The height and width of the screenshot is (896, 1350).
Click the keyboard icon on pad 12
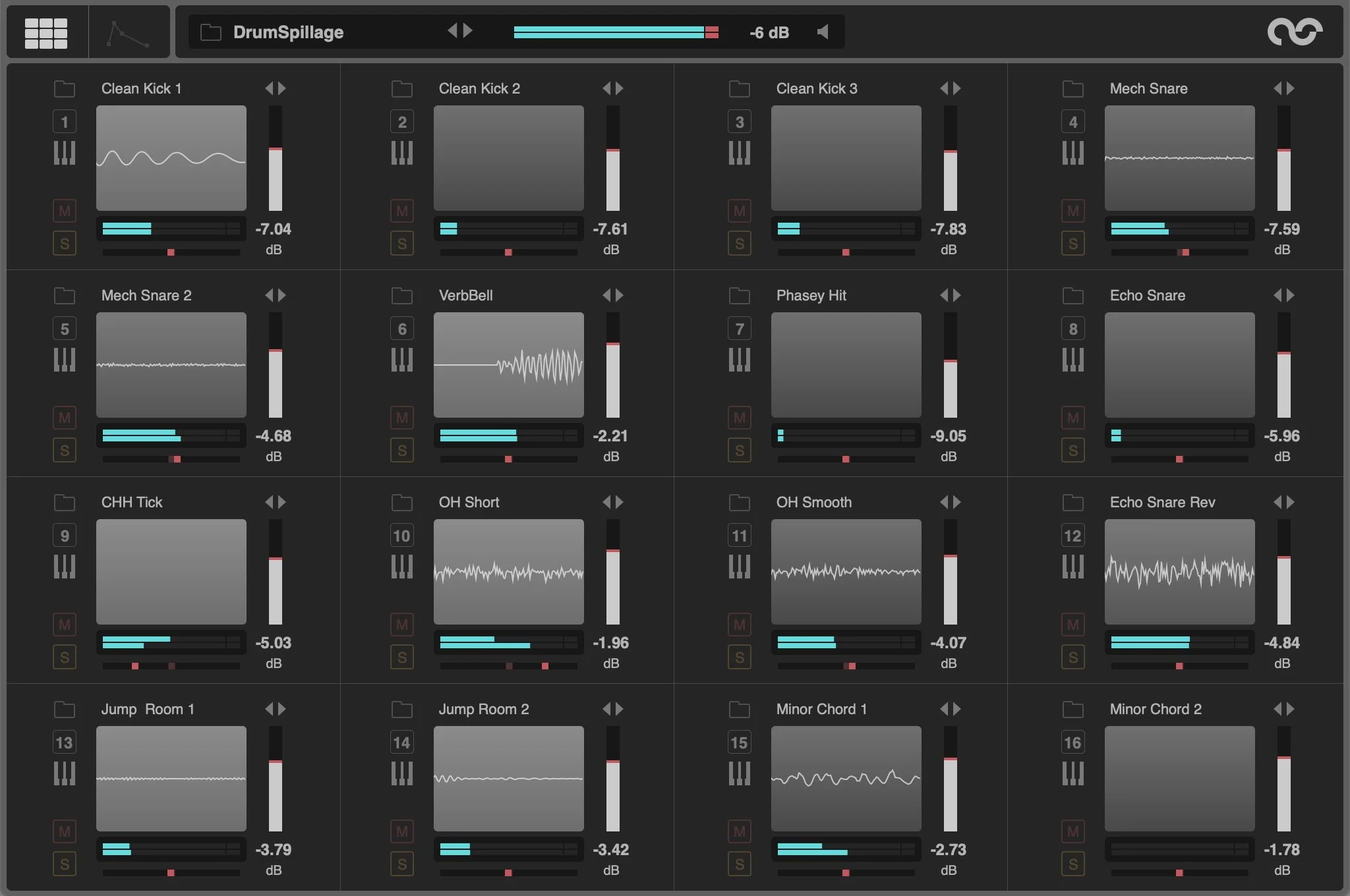click(x=1072, y=567)
